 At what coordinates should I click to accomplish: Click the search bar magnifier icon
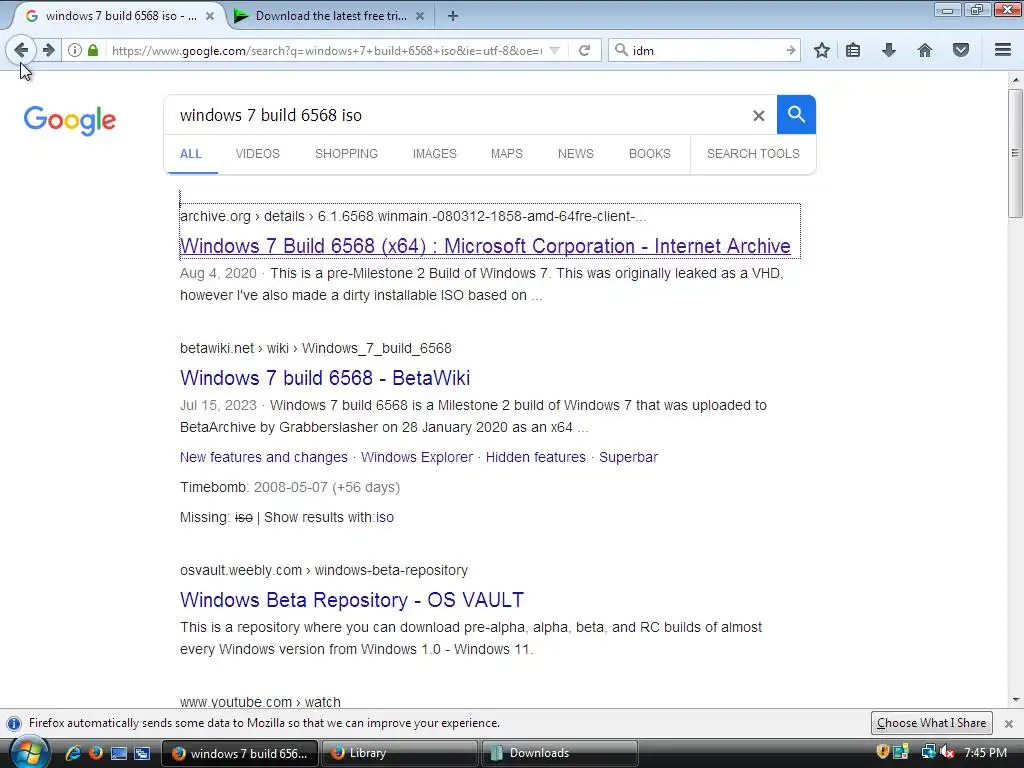point(622,50)
